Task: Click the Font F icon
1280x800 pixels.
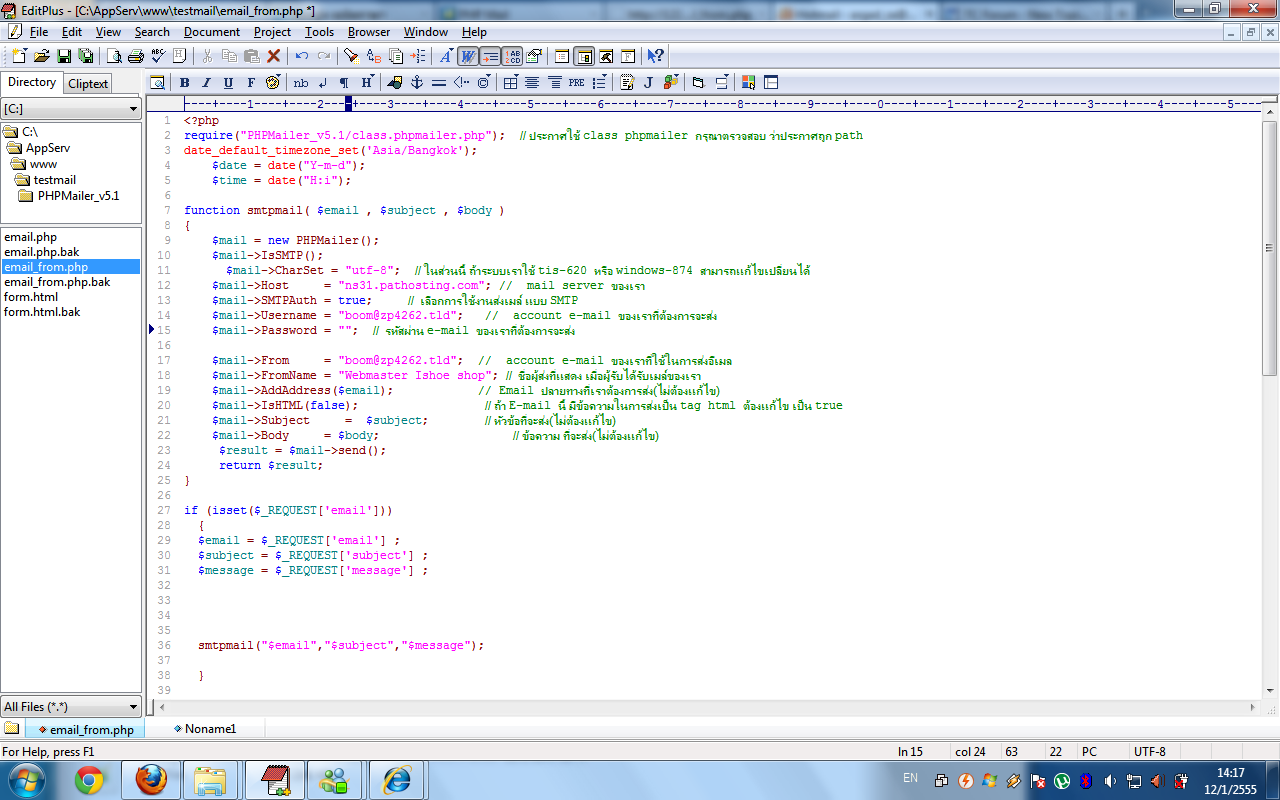Action: pyautogui.click(x=251, y=82)
